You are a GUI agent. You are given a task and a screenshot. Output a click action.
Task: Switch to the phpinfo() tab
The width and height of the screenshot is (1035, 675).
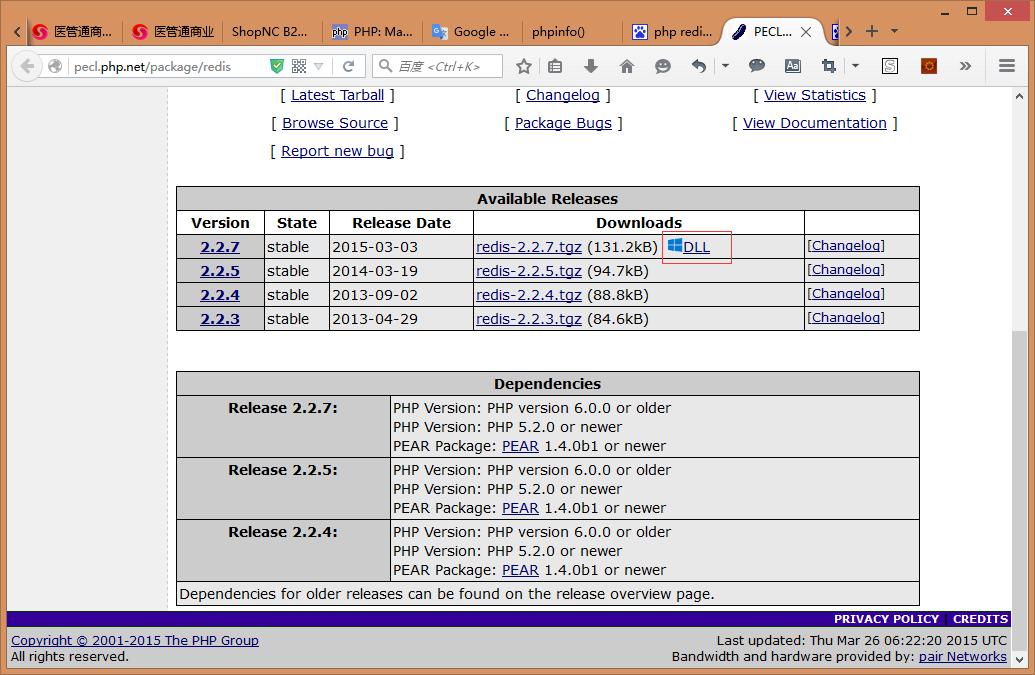[558, 31]
